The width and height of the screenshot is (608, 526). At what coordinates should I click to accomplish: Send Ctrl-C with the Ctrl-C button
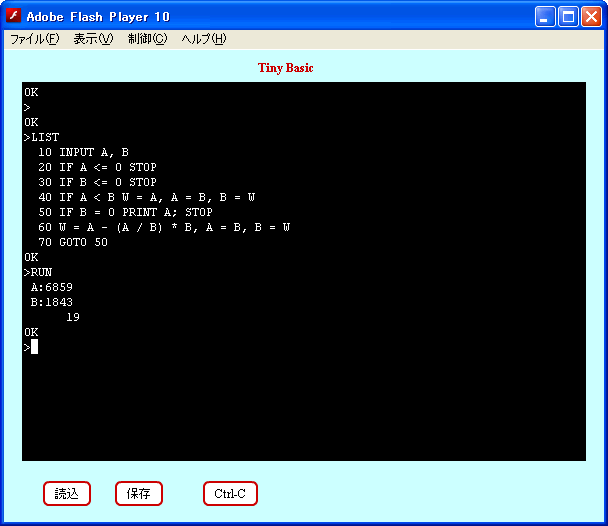[x=230, y=493]
